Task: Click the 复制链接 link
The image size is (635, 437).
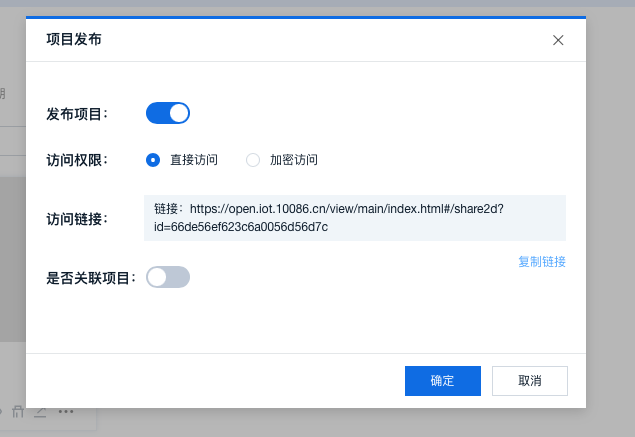Action: [x=541, y=262]
